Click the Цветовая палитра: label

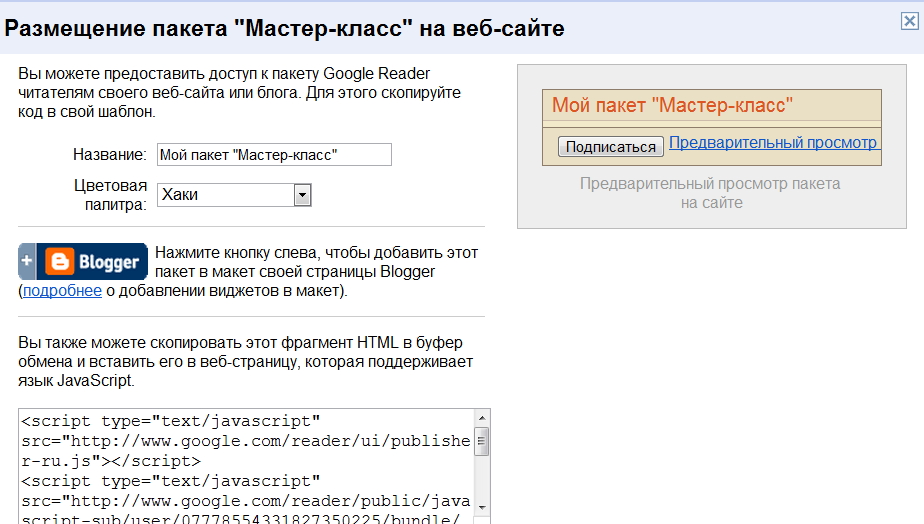click(110, 195)
